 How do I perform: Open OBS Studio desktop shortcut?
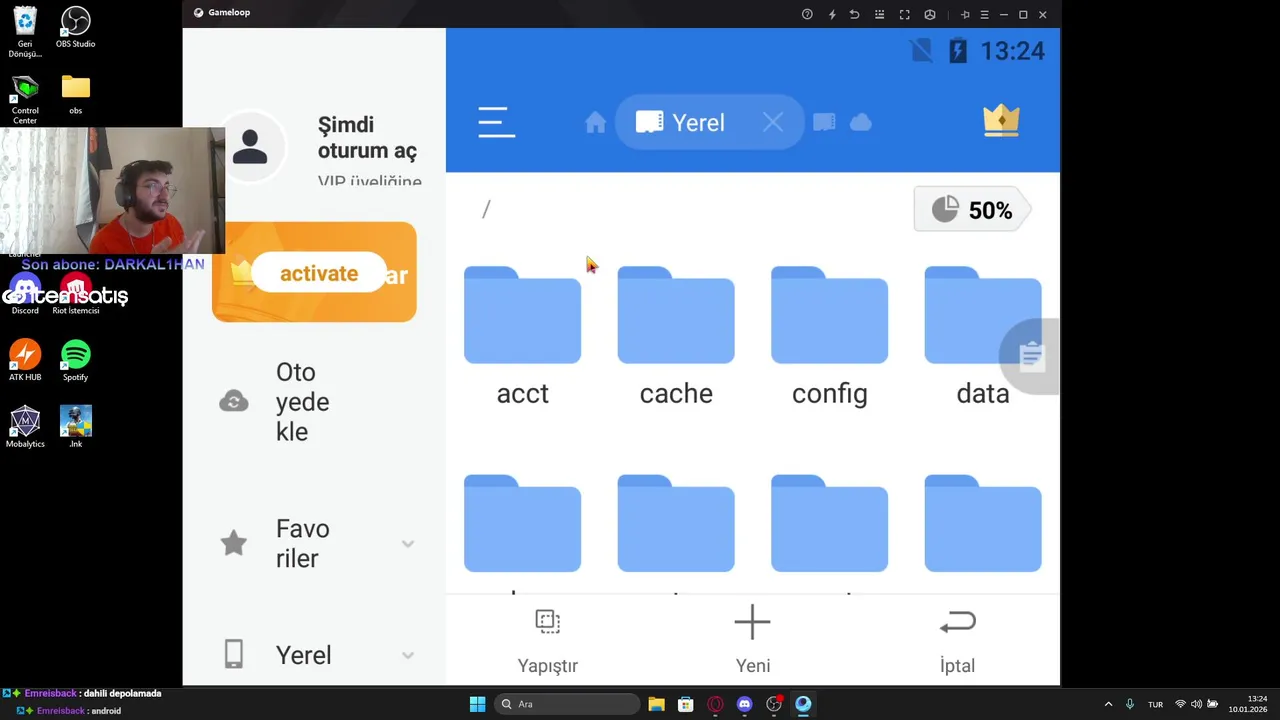coord(75,28)
